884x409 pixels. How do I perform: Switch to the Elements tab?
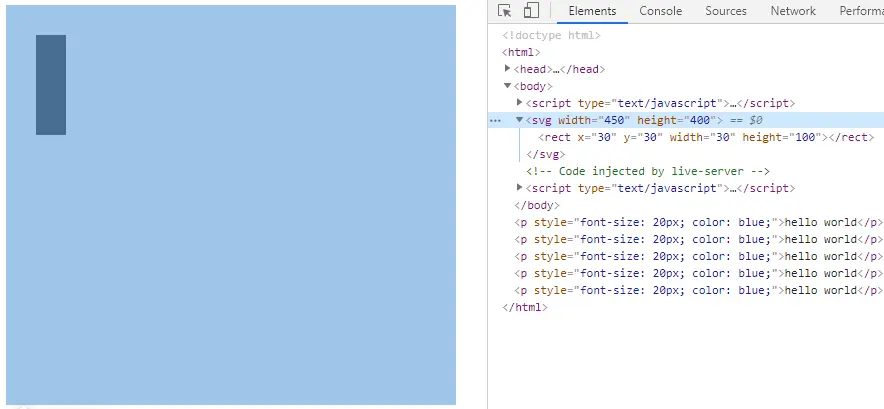coord(592,11)
